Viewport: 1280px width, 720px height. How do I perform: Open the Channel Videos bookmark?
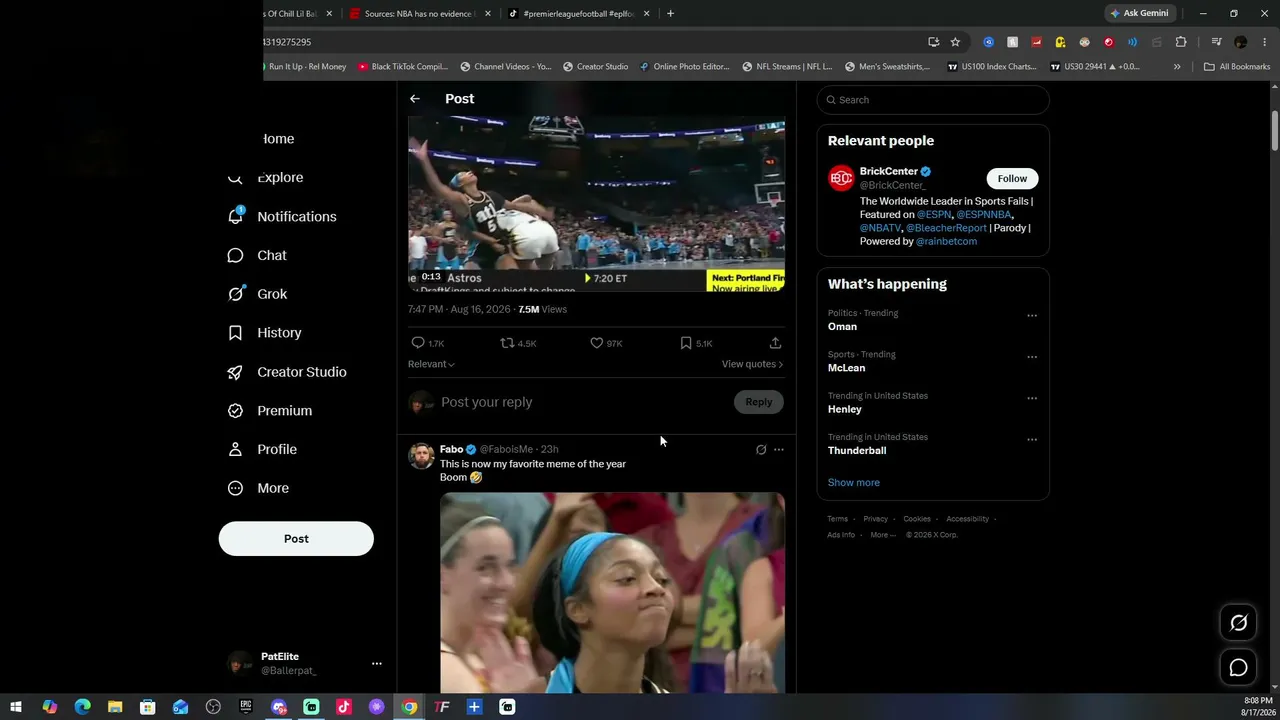tap(505, 67)
